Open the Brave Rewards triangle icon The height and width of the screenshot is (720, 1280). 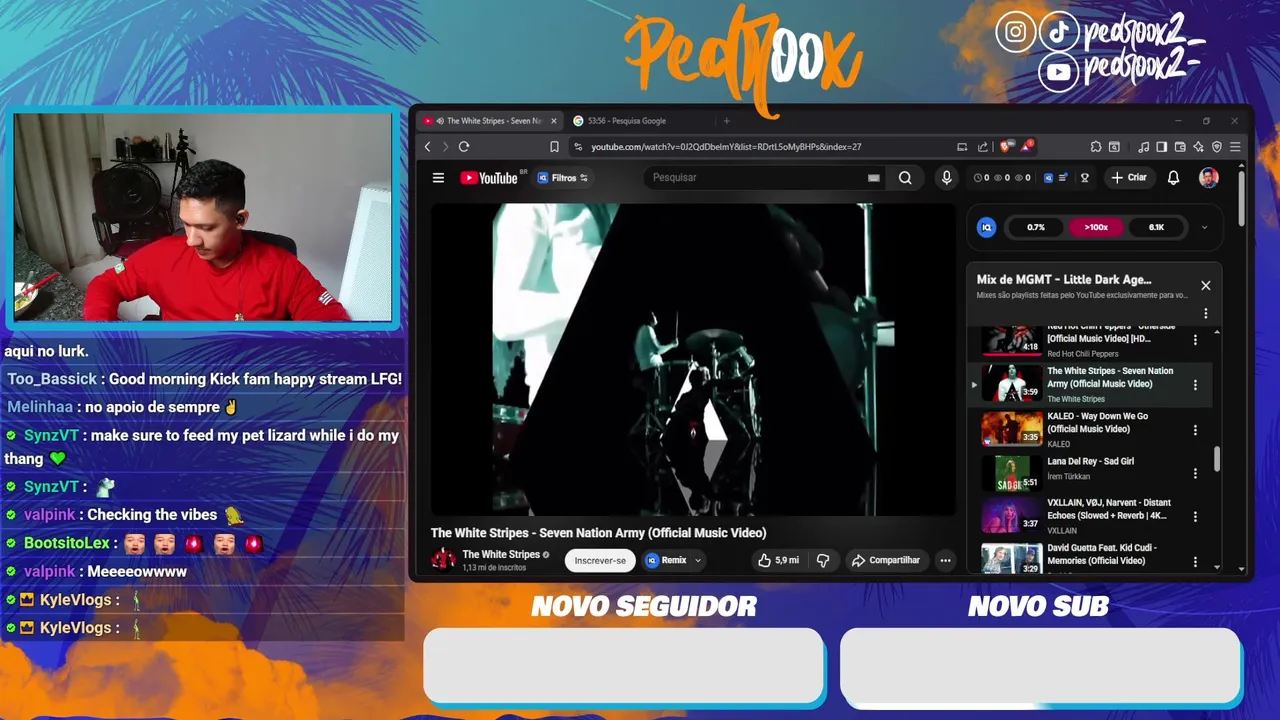[1026, 146]
